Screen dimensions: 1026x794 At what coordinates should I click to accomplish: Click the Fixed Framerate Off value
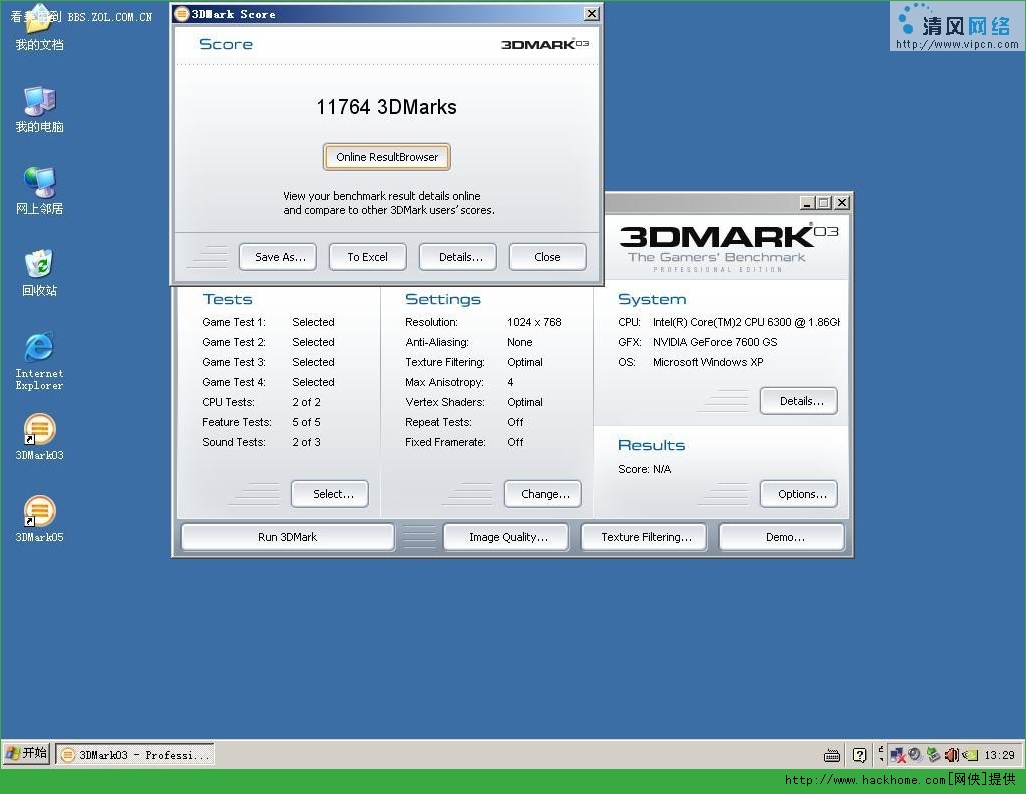tap(515, 442)
